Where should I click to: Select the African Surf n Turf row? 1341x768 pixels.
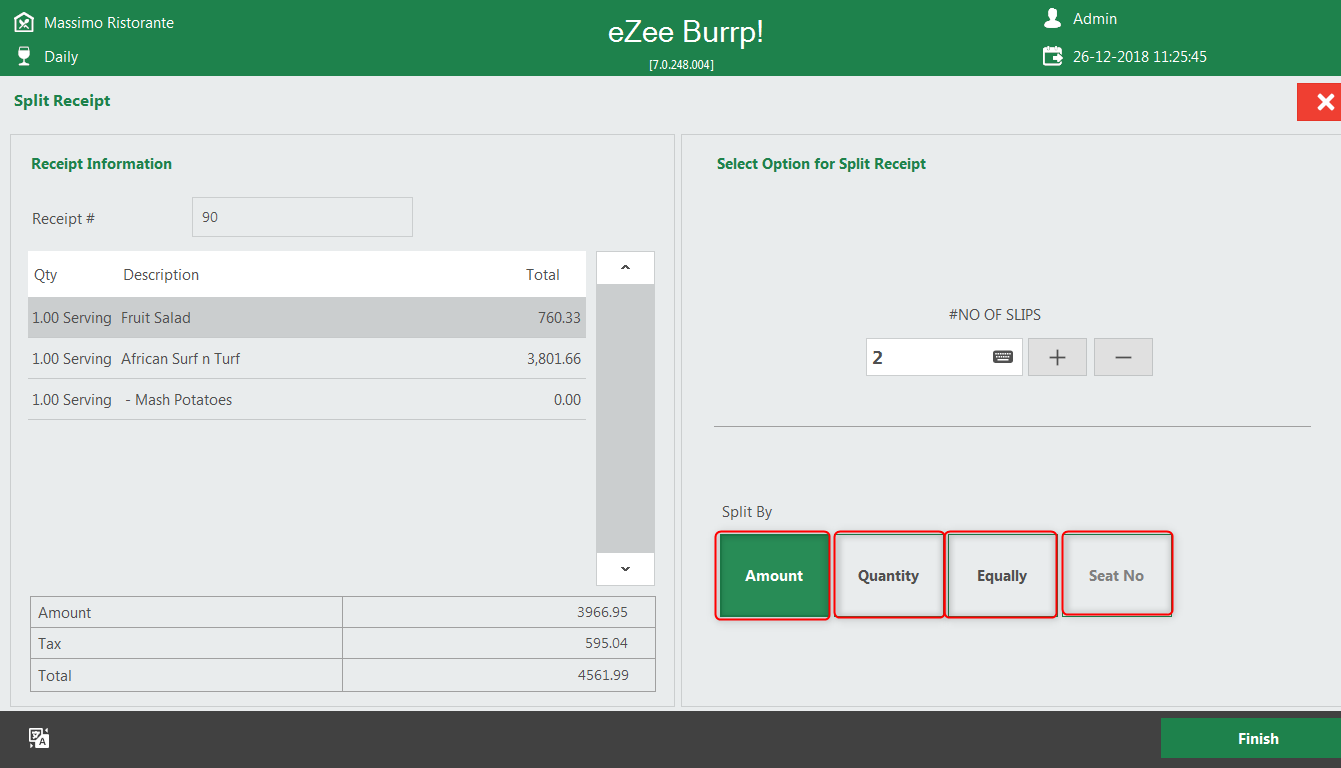(307, 358)
